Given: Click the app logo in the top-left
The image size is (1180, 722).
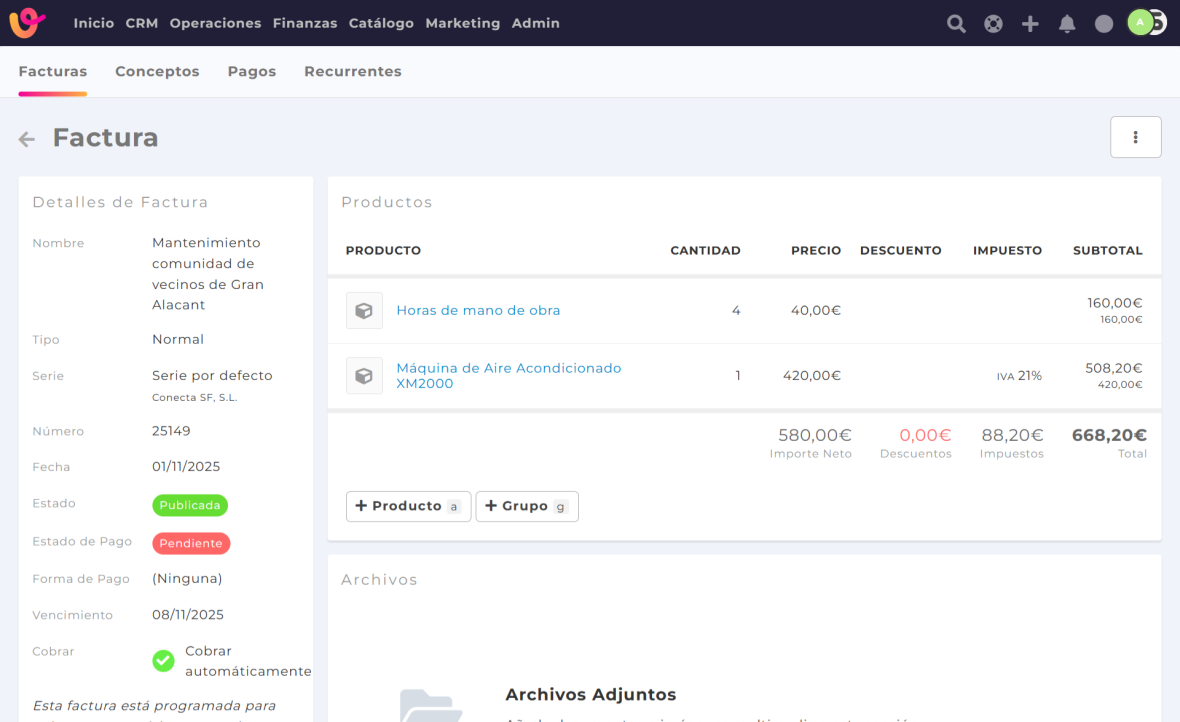Looking at the screenshot, I should tap(27, 23).
